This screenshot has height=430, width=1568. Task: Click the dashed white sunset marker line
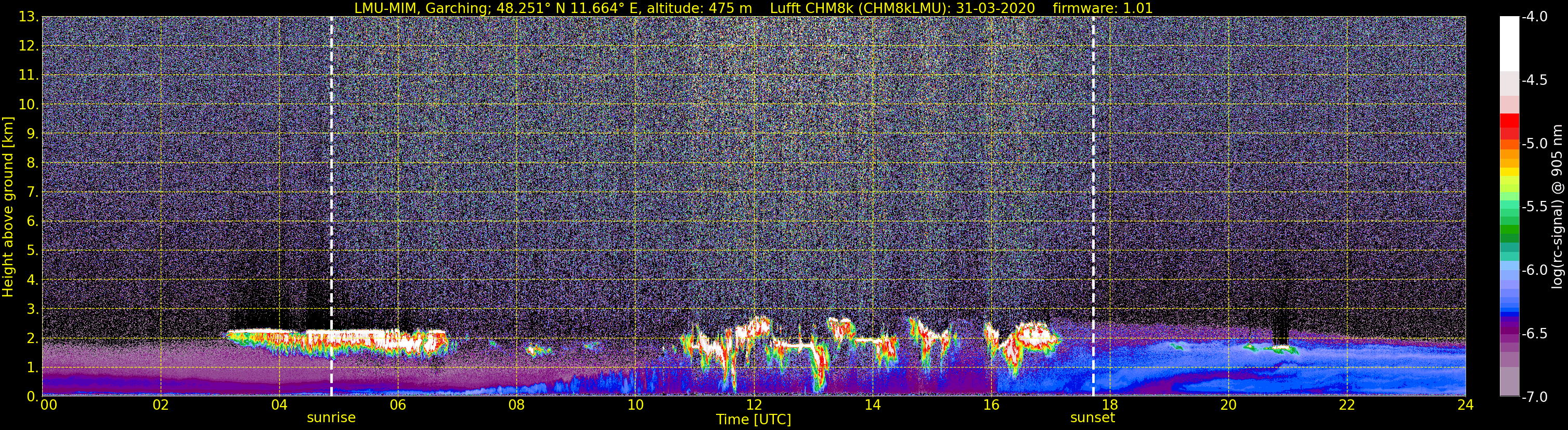click(1093, 207)
